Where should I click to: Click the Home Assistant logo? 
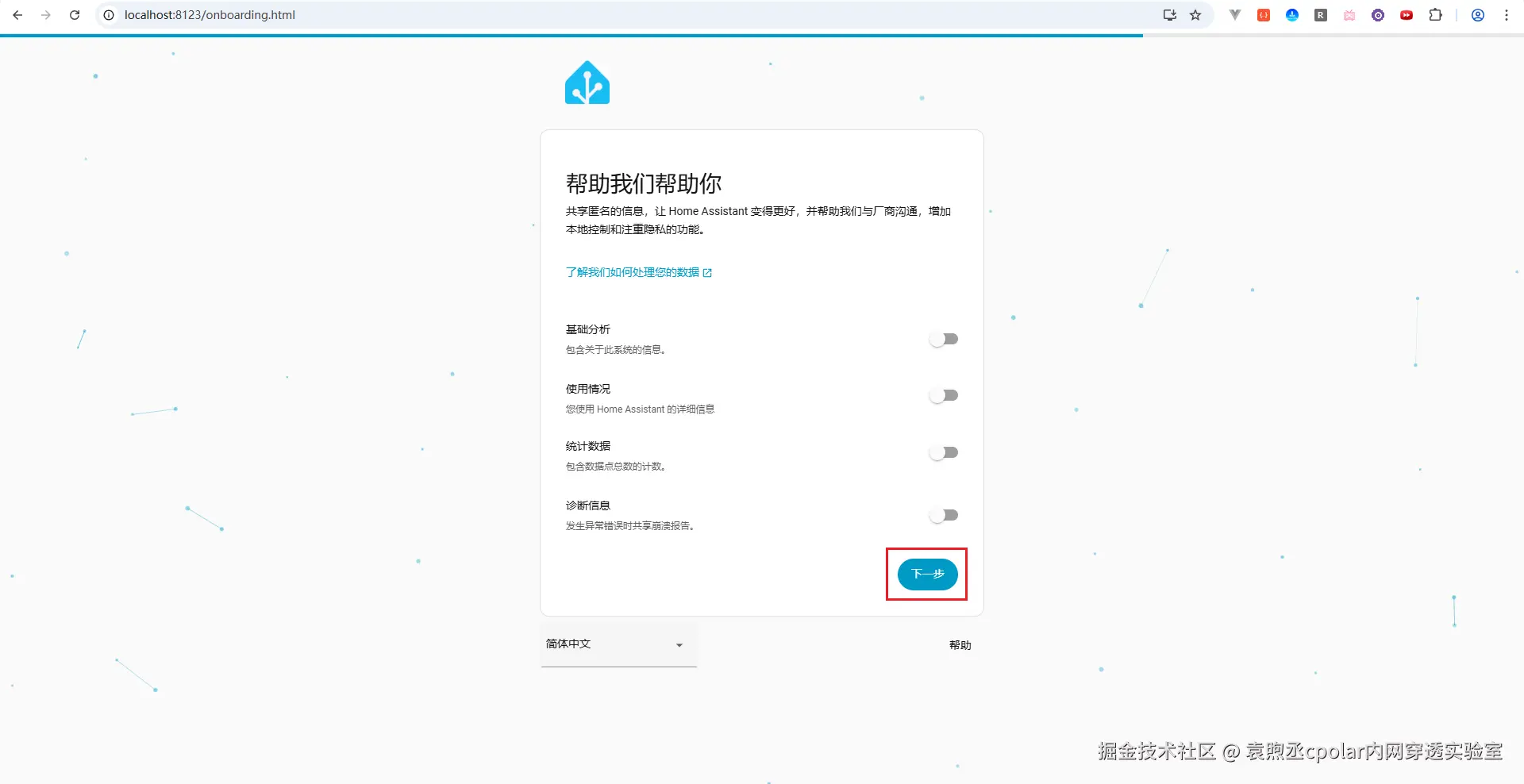click(587, 83)
